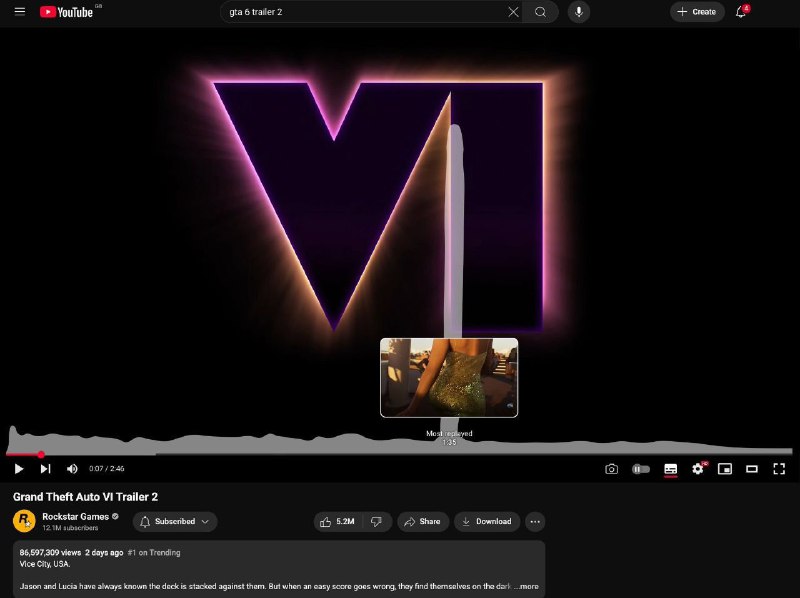Mute the video volume
The image size is (800, 598).
click(x=72, y=468)
